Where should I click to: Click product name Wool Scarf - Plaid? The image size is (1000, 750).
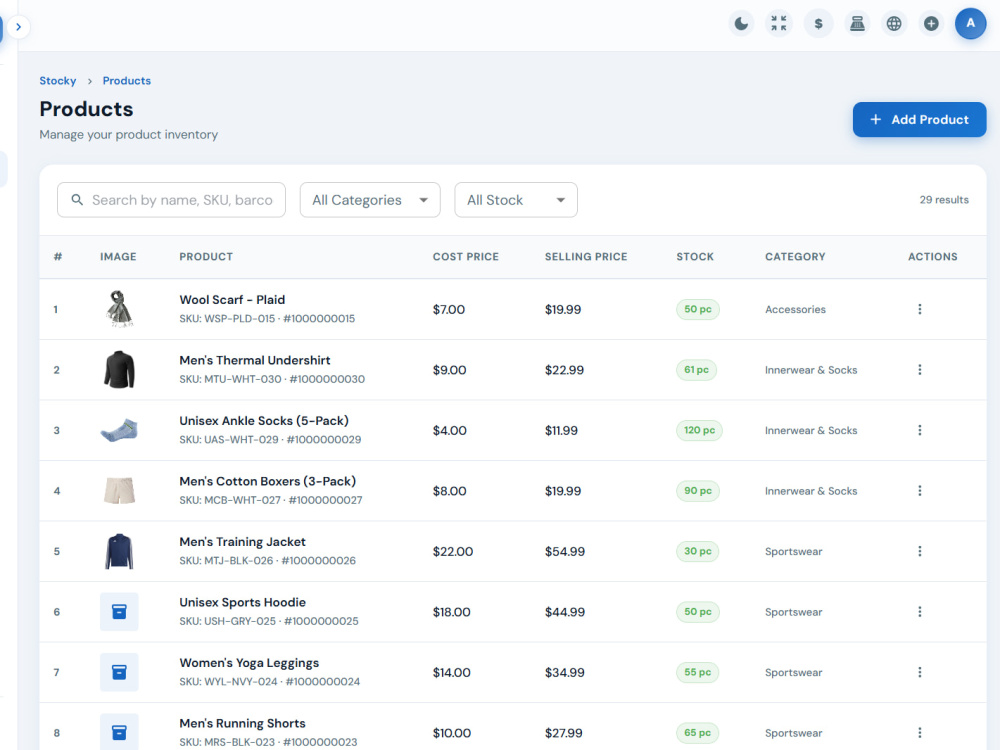pyautogui.click(x=232, y=300)
